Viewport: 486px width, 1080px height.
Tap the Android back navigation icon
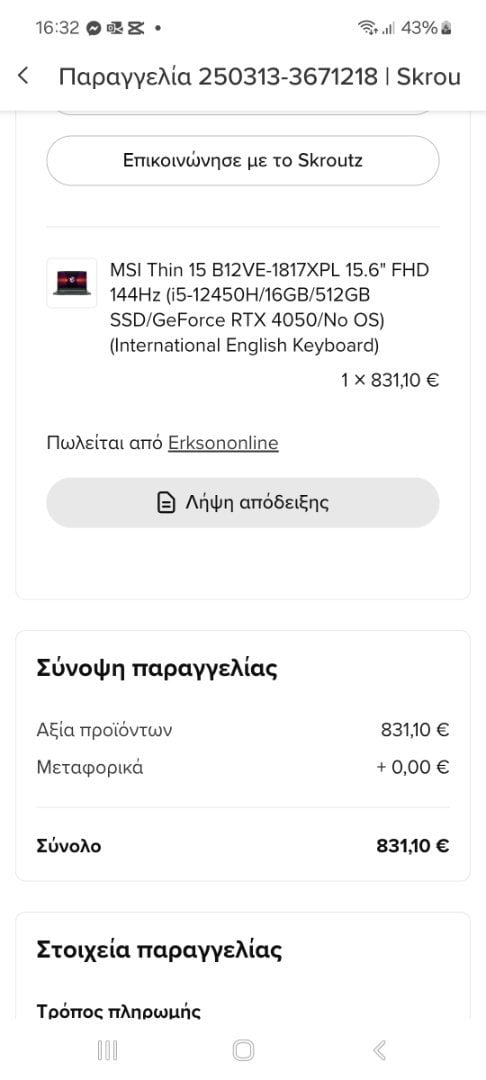tap(379, 1050)
